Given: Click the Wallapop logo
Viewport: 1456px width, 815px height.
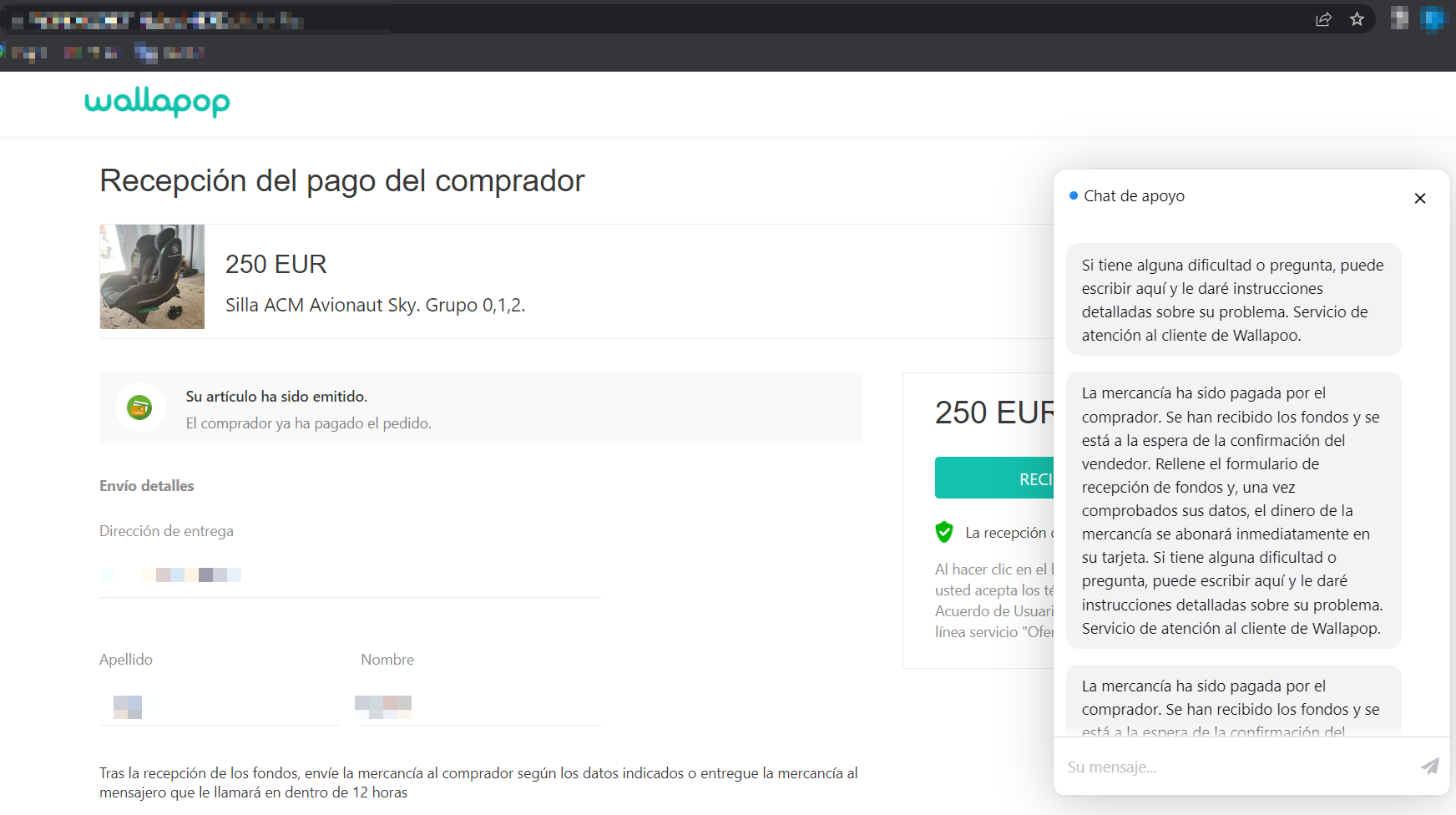Looking at the screenshot, I should [x=156, y=103].
